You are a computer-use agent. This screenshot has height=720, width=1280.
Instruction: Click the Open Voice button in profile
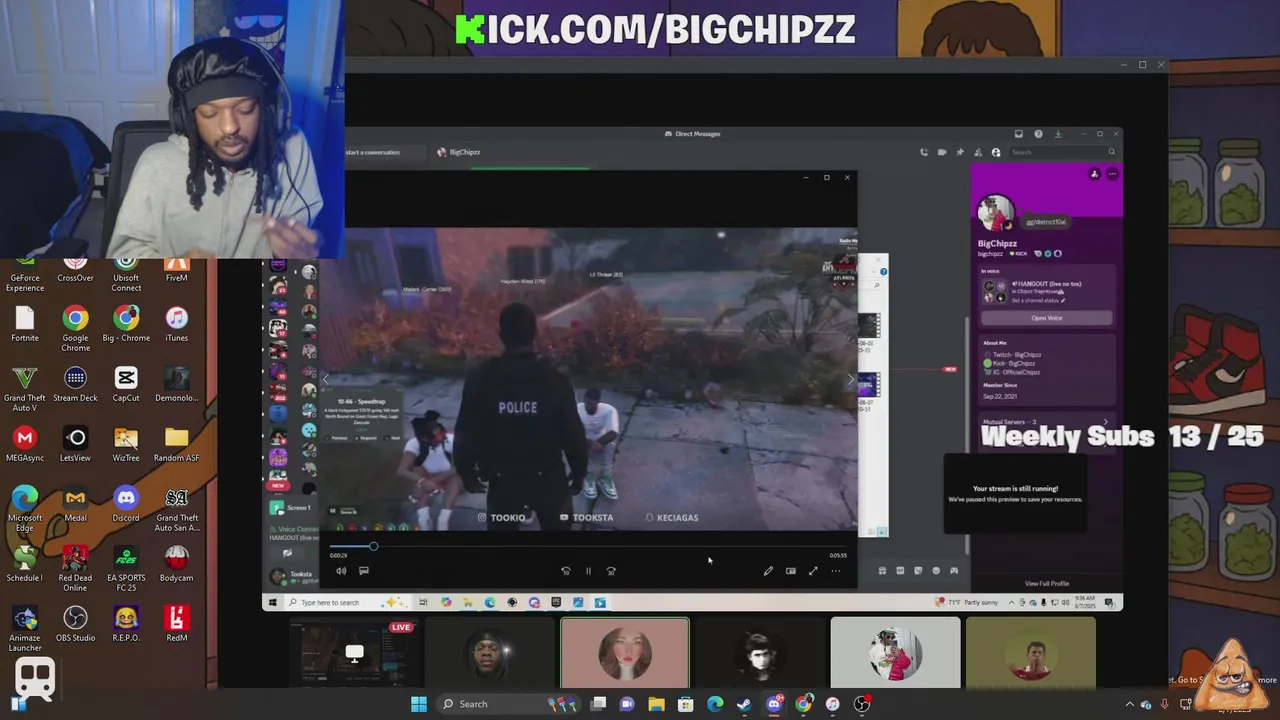coord(1046,318)
